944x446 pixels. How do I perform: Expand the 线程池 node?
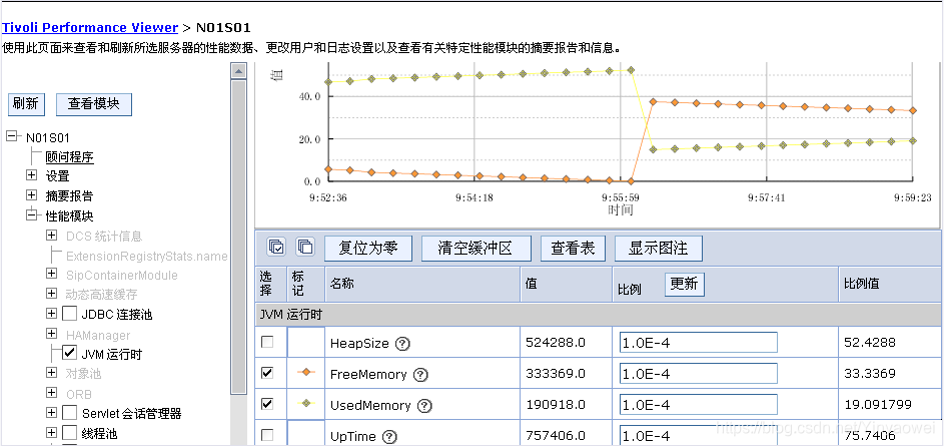pyautogui.click(x=52, y=433)
